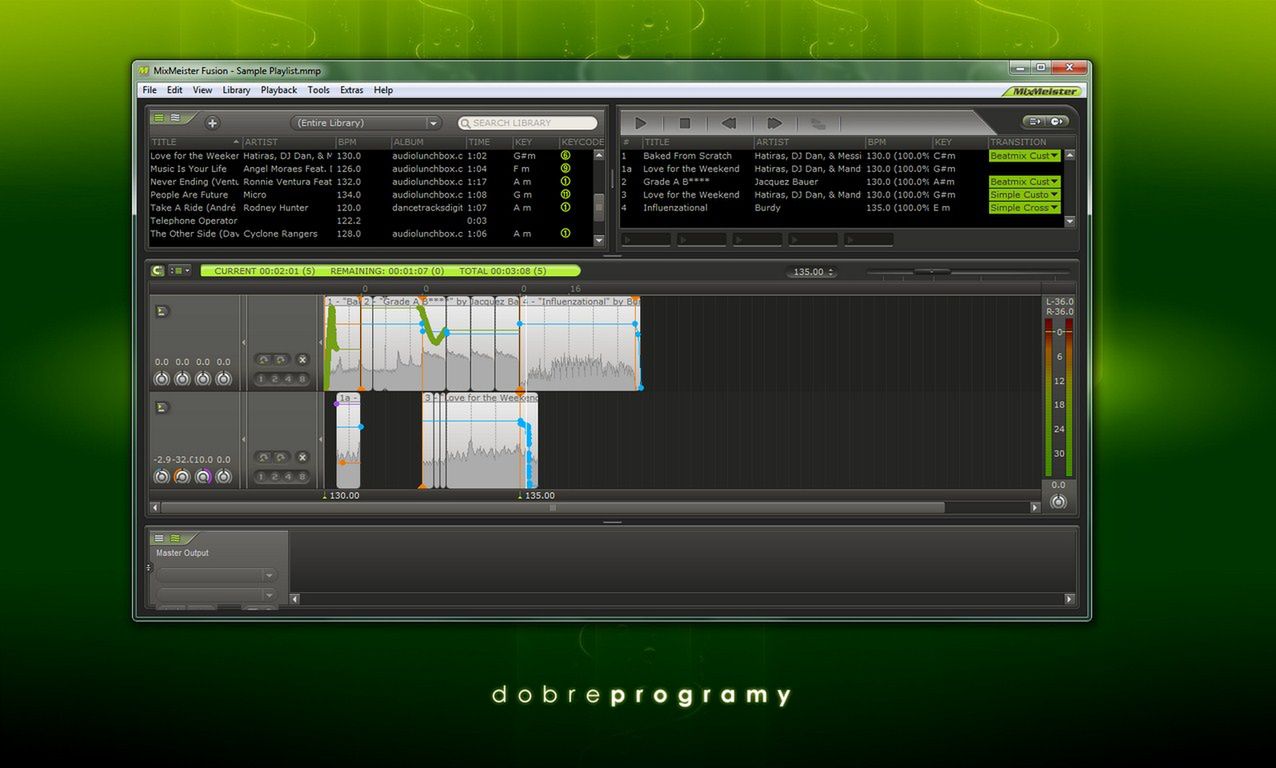The height and width of the screenshot is (768, 1276).
Task: Open the Edit menu
Action: [x=174, y=90]
